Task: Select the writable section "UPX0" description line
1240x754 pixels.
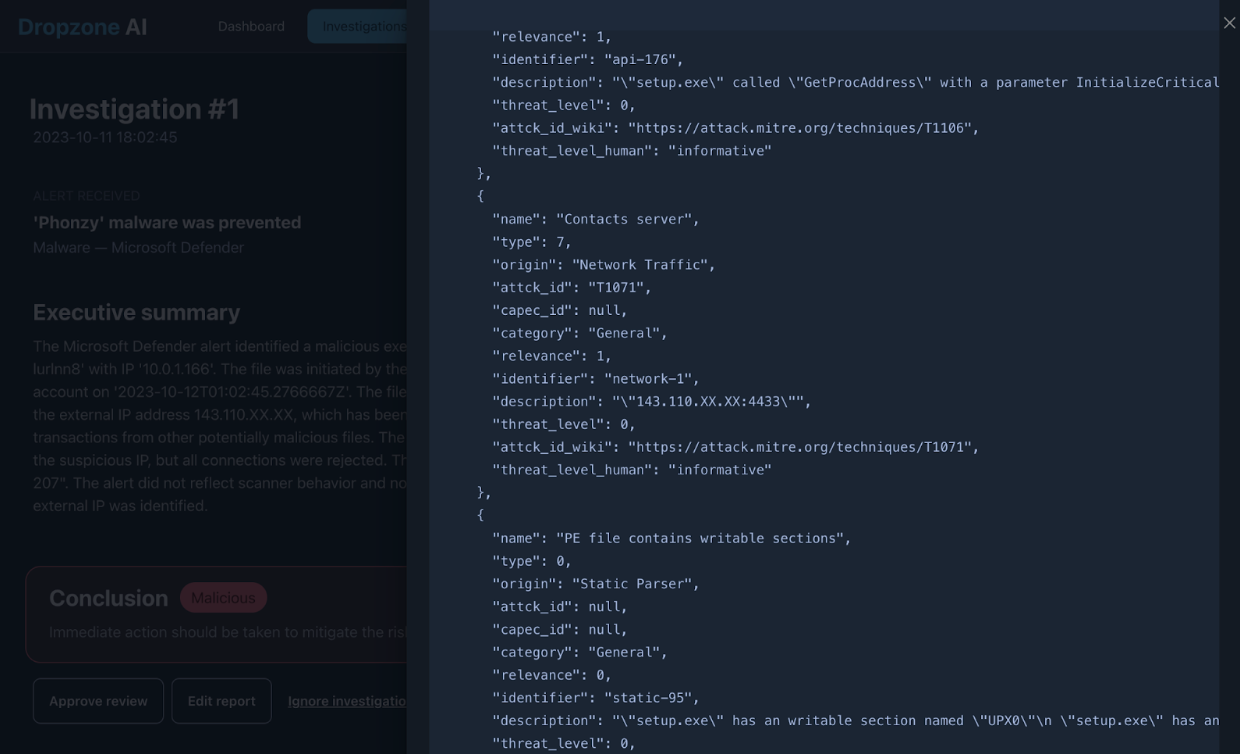Action: [855, 721]
